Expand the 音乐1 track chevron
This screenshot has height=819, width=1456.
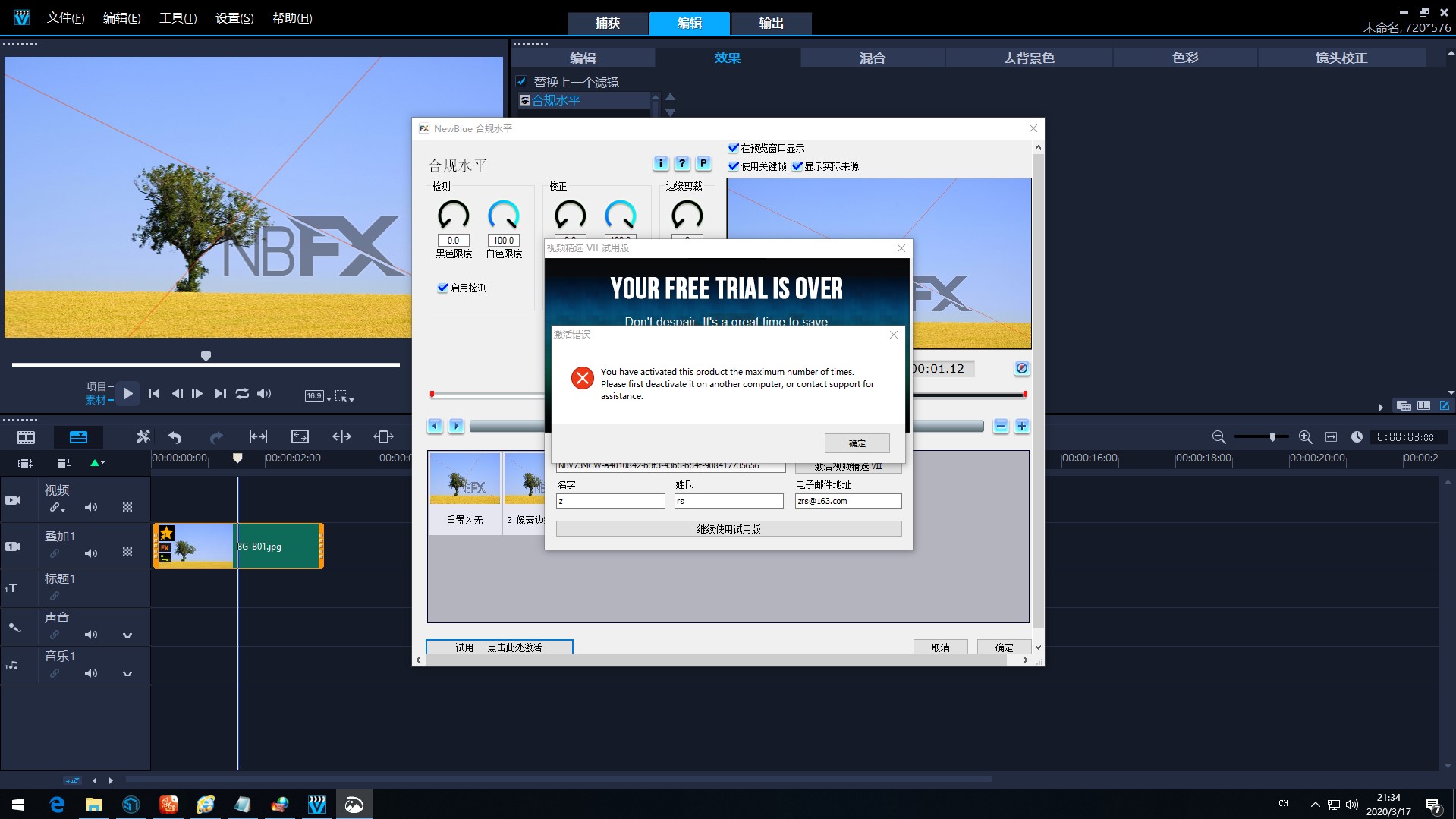point(127,673)
